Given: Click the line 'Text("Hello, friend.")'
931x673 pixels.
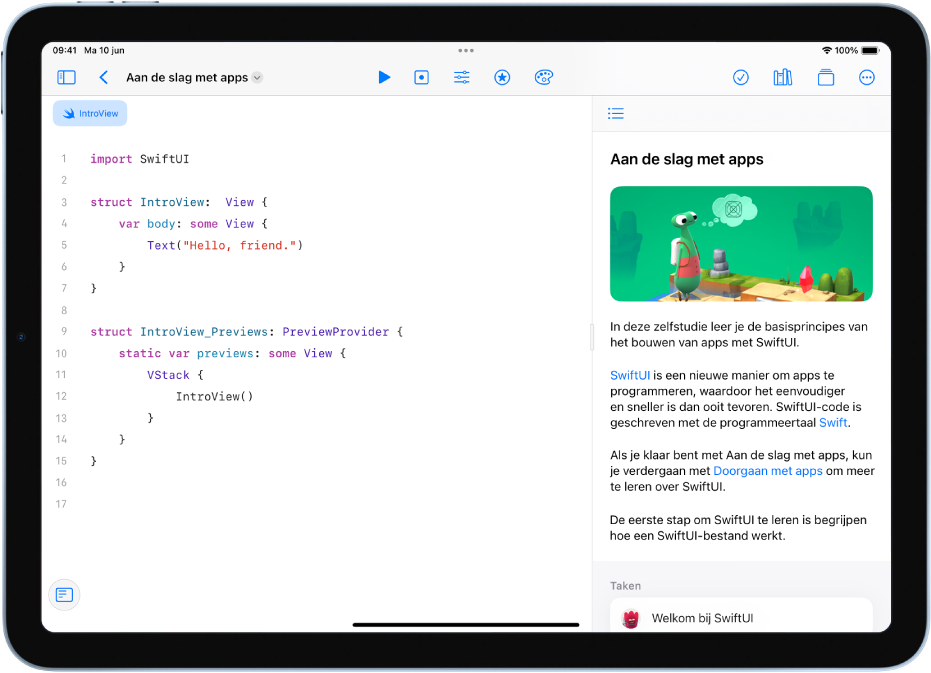Looking at the screenshot, I should pyautogui.click(x=225, y=245).
